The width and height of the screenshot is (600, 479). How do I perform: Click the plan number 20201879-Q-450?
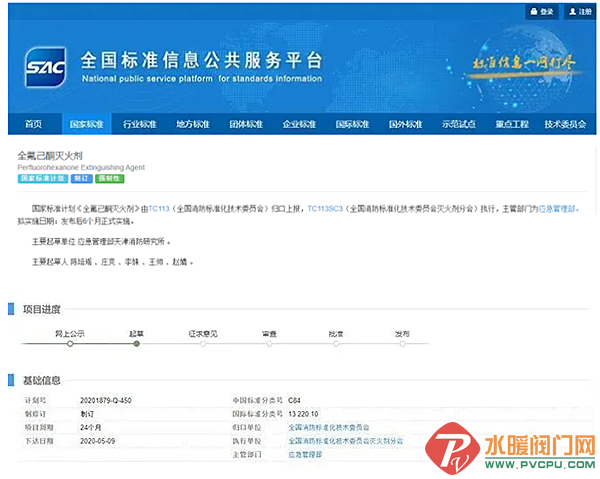click(x=106, y=401)
